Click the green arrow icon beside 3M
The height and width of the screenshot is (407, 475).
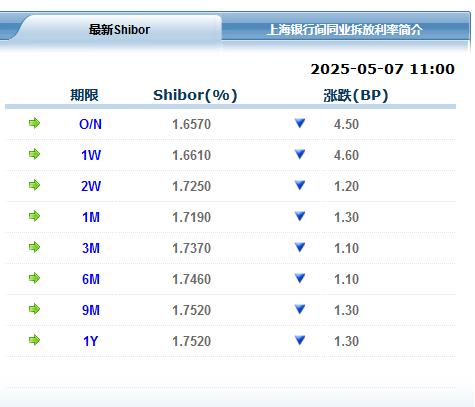point(34,247)
